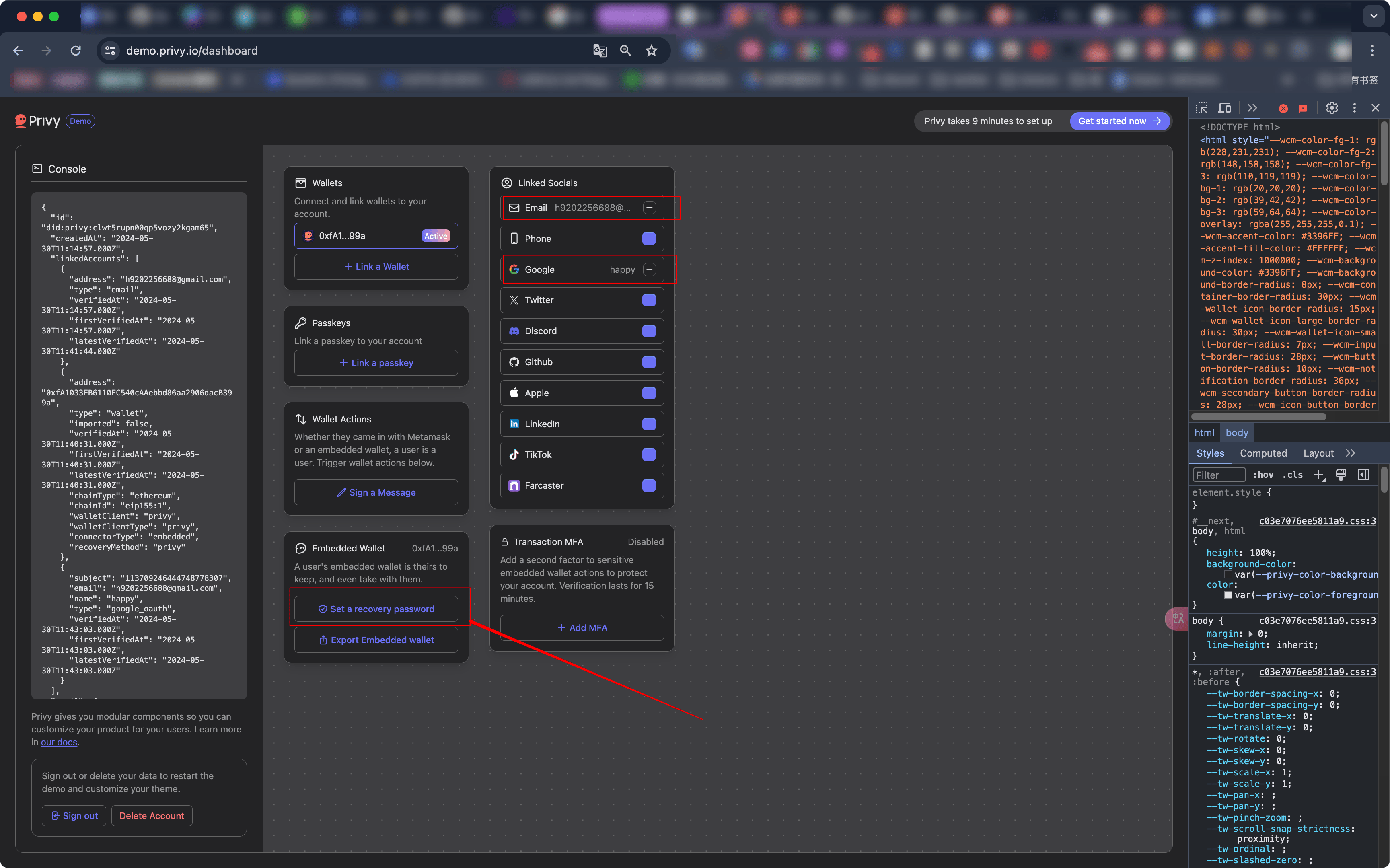Link Twitter using its purple button

[649, 300]
